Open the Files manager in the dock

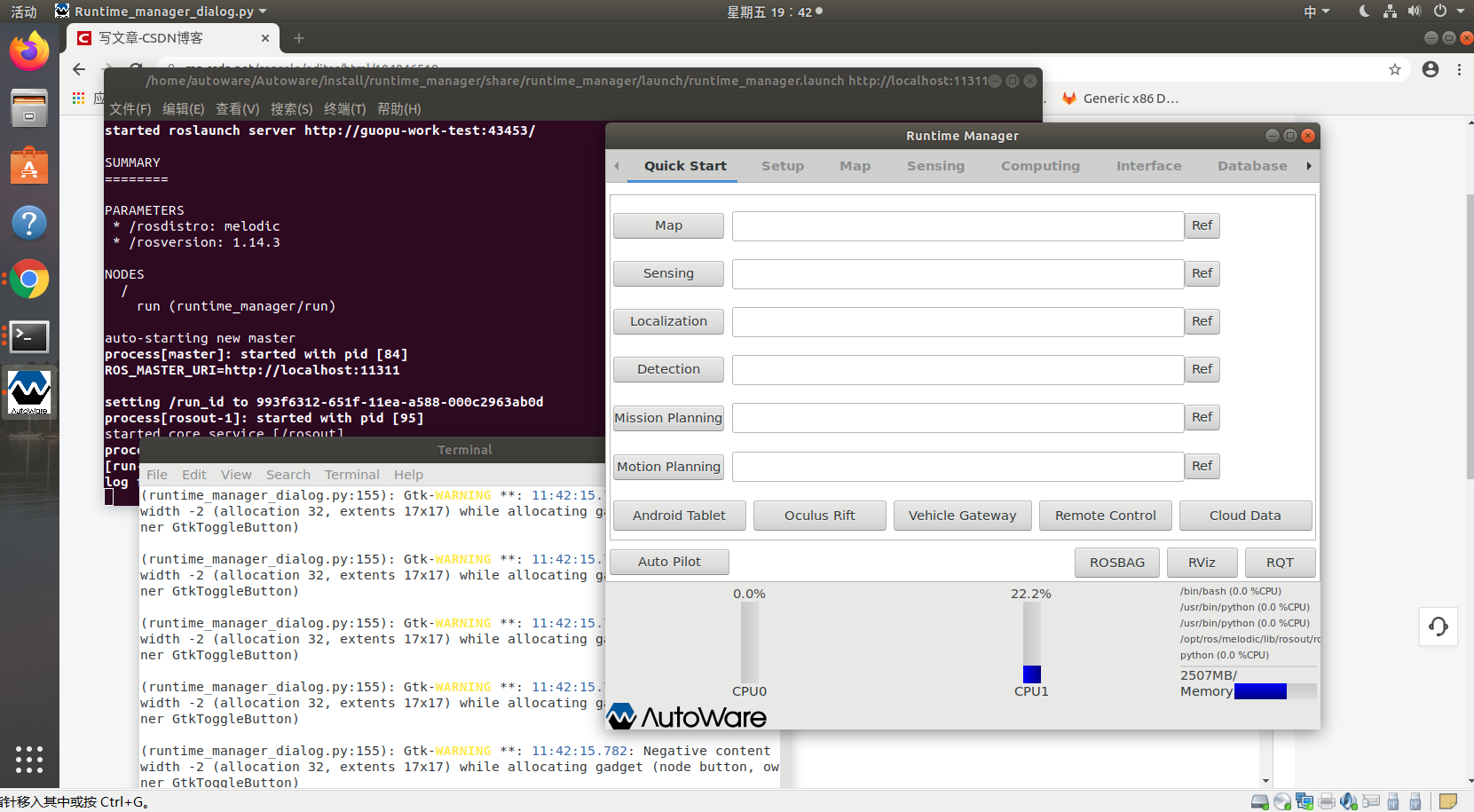coord(29,108)
